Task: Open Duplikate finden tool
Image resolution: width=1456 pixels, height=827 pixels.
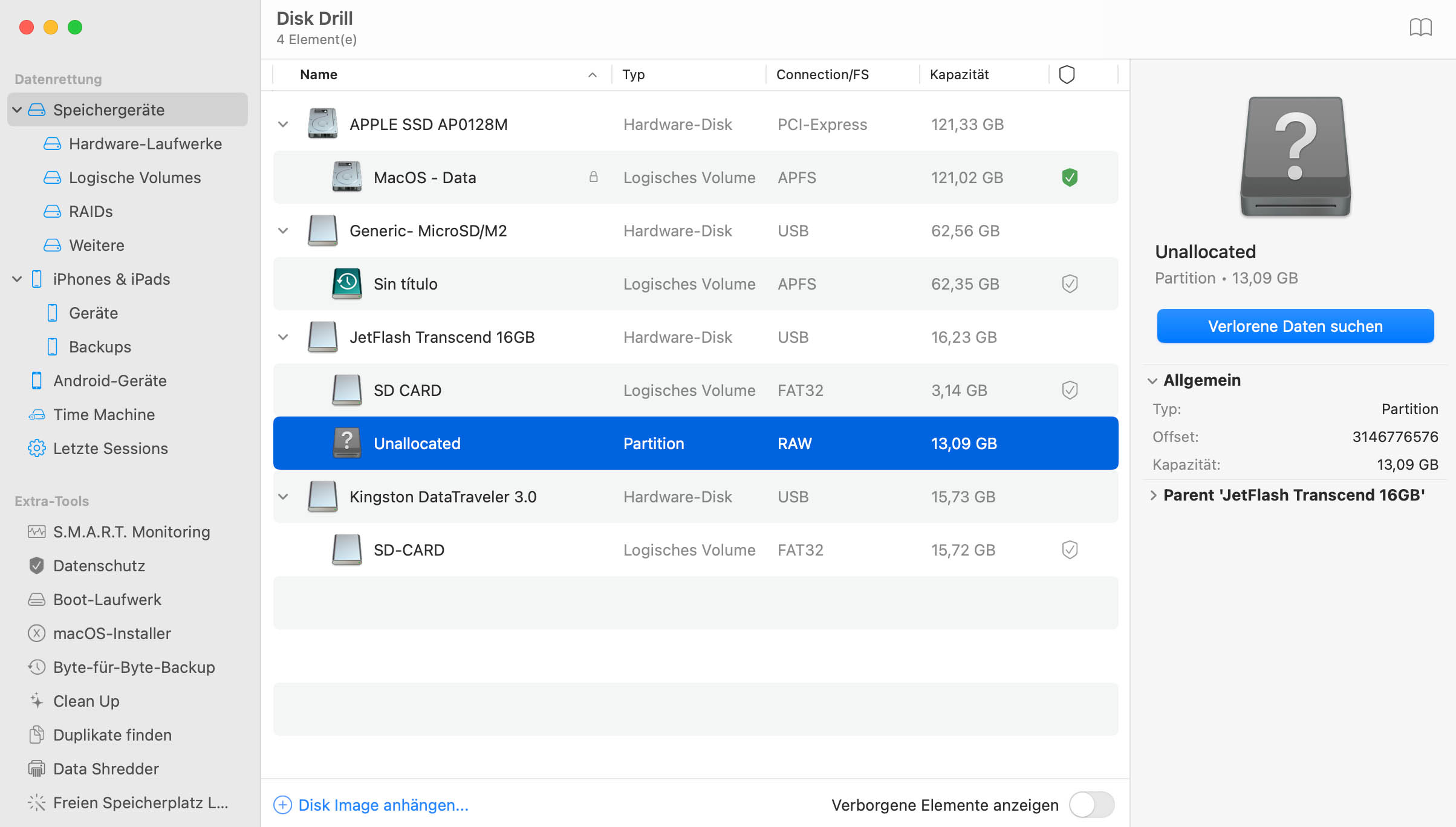Action: [x=100, y=735]
